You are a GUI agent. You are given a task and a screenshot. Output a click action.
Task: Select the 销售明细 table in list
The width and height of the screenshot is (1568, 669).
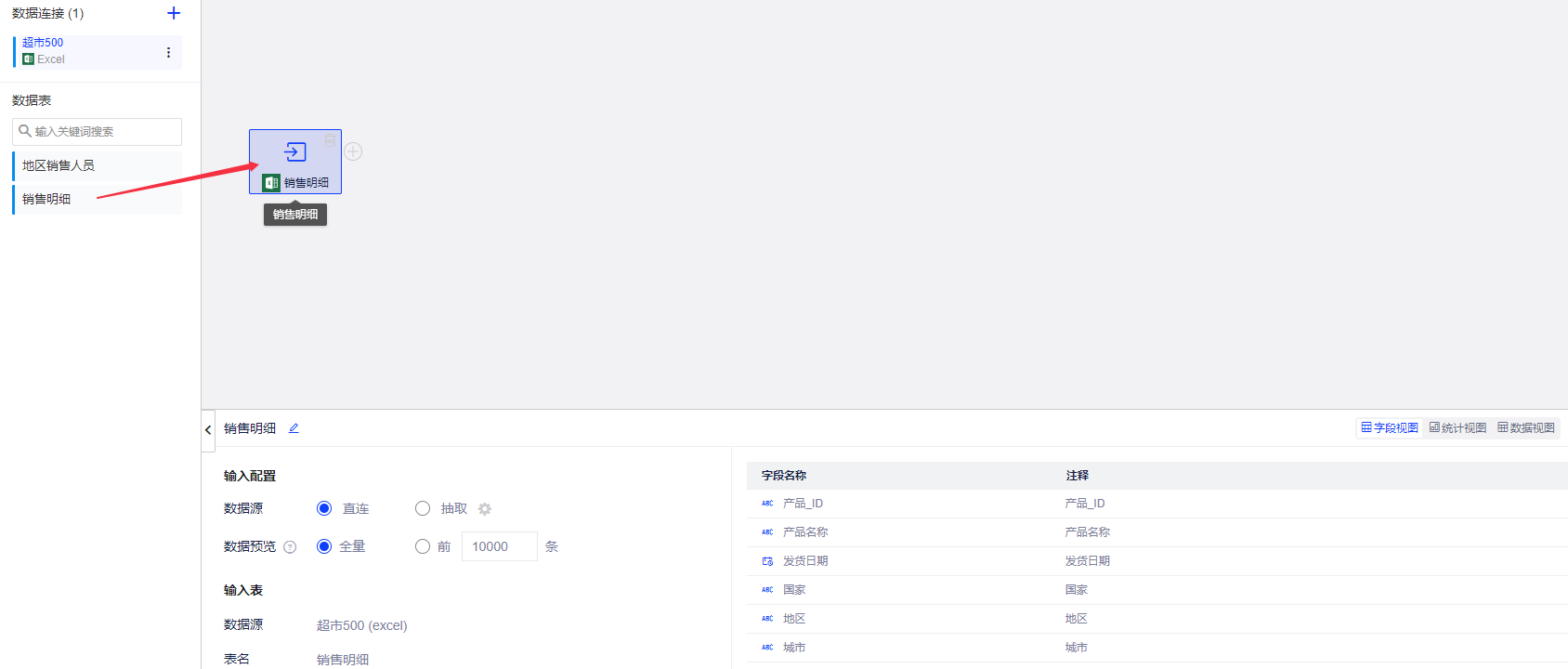pyautogui.click(x=46, y=199)
